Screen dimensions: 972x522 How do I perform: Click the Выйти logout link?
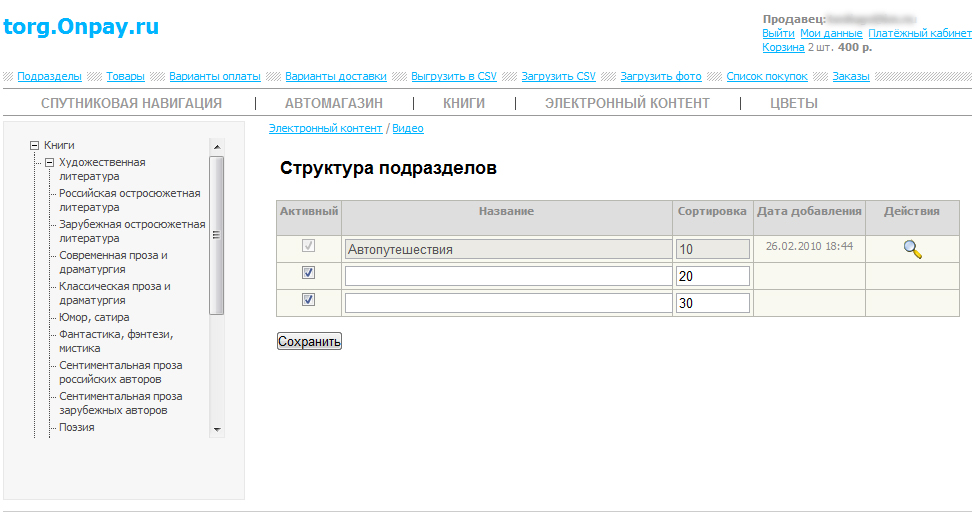coord(778,33)
